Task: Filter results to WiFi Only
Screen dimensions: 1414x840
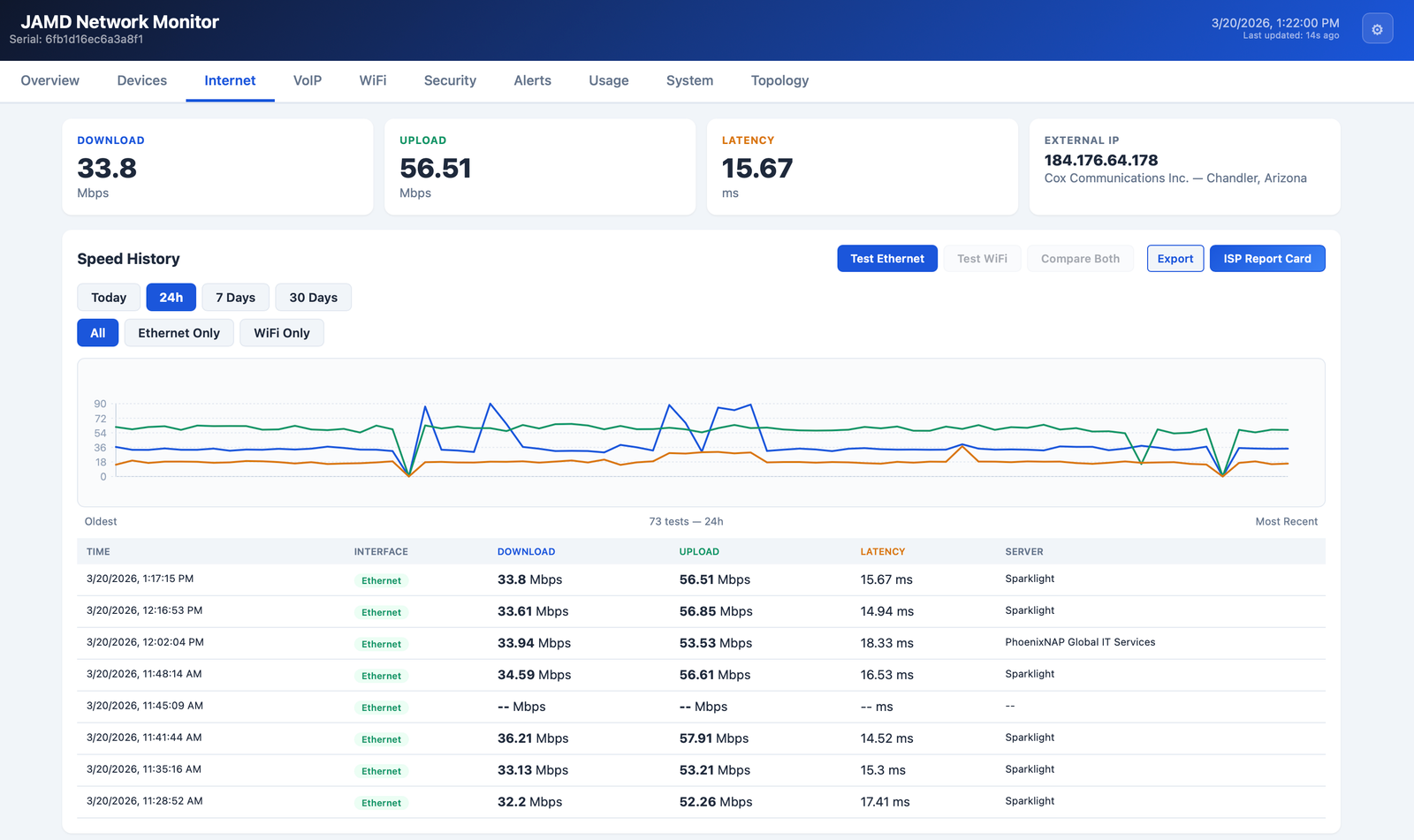Action: pyautogui.click(x=281, y=333)
